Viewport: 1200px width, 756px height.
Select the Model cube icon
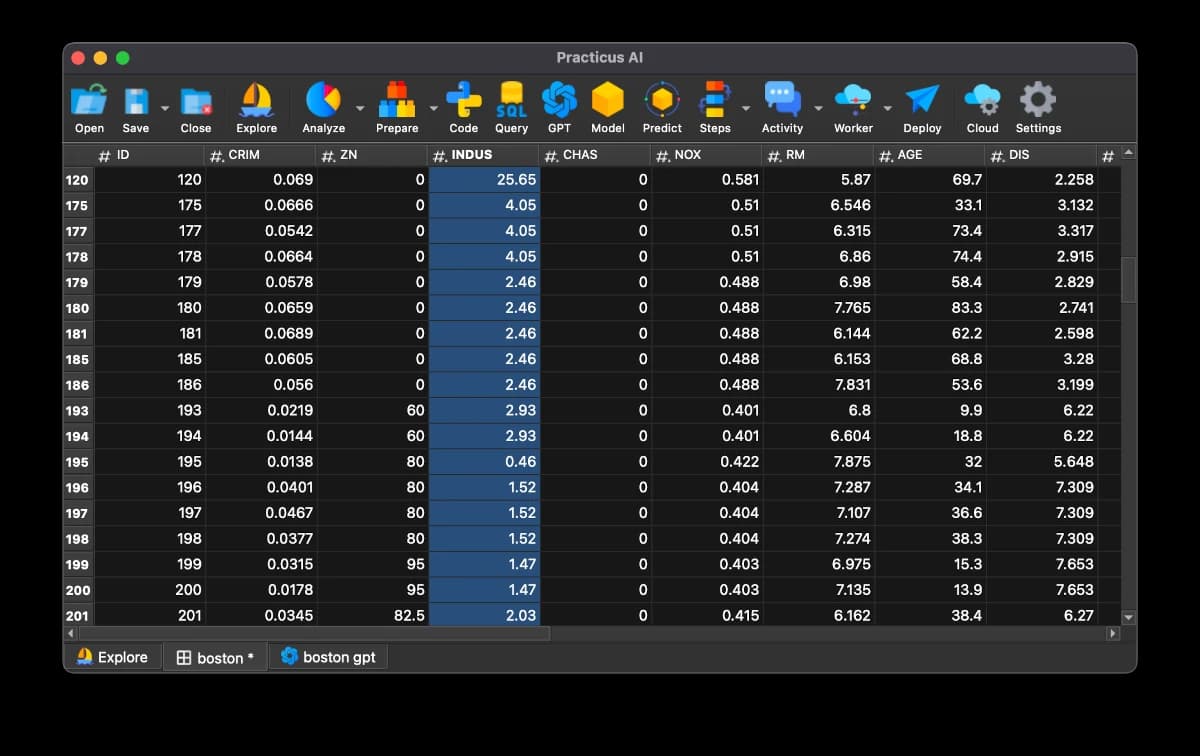coord(607,101)
